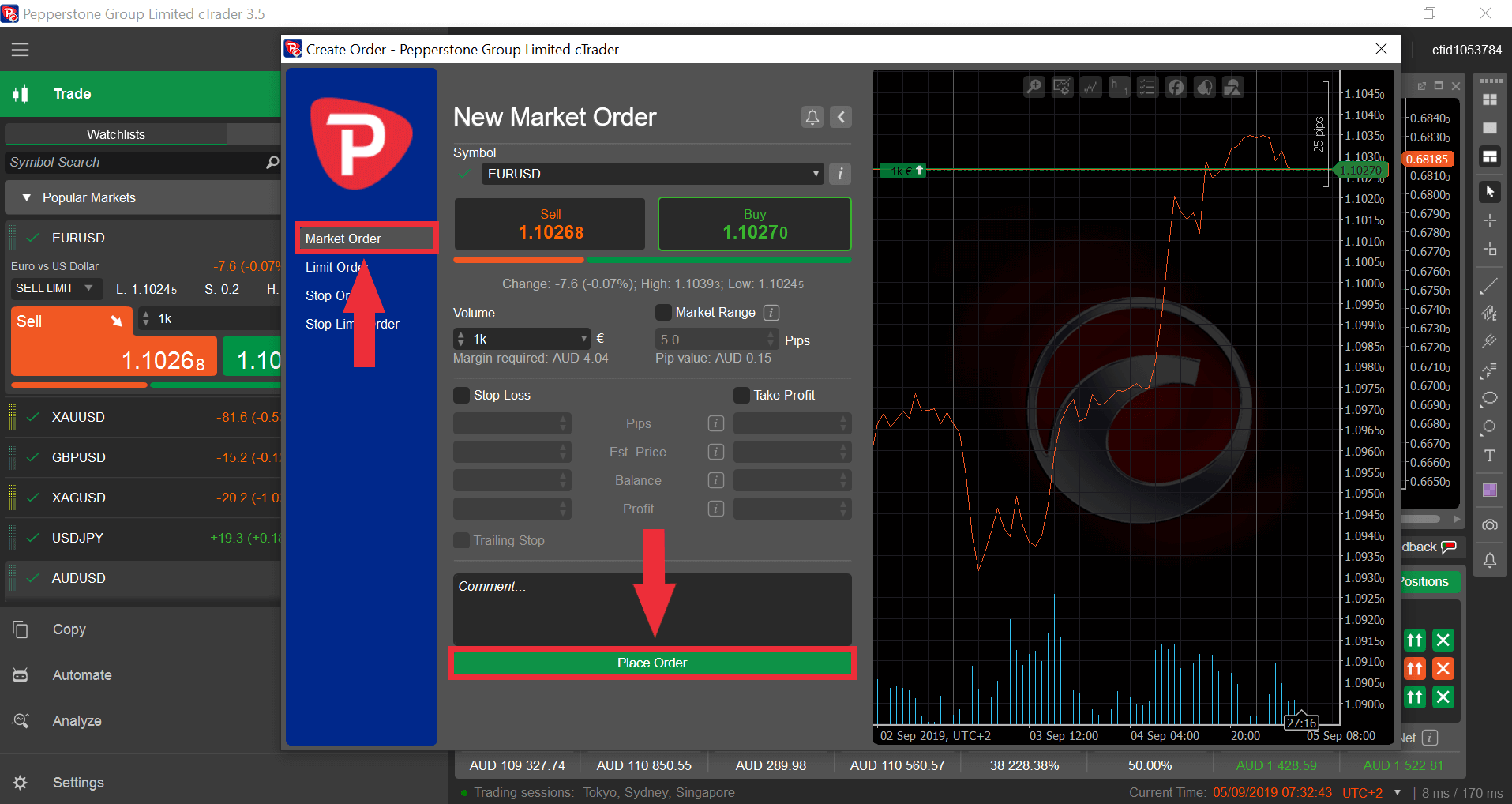Open the Volume 1k dropdown
The height and width of the screenshot is (804, 1512).
[584, 339]
